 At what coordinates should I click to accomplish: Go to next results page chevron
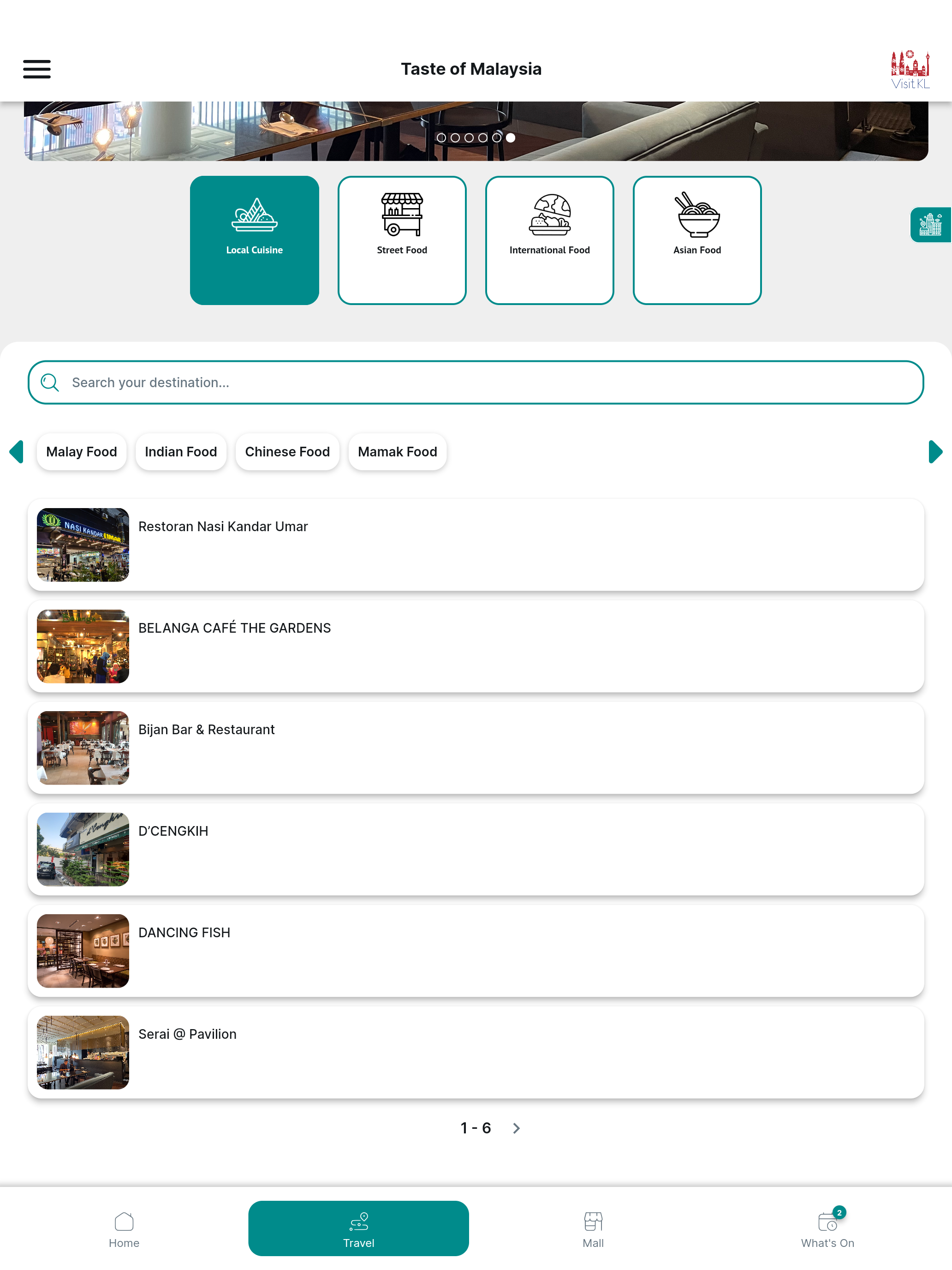coord(517,1129)
